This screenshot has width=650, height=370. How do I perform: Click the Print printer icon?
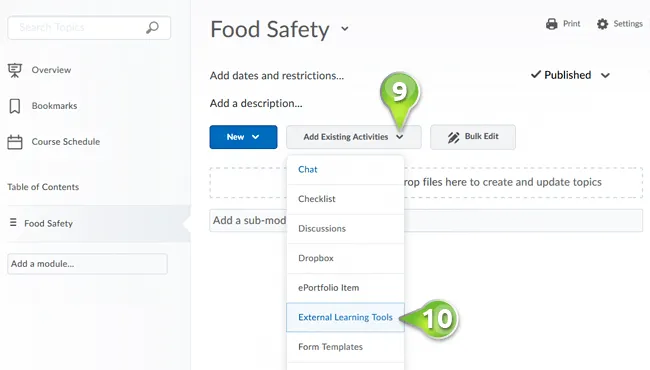552,24
